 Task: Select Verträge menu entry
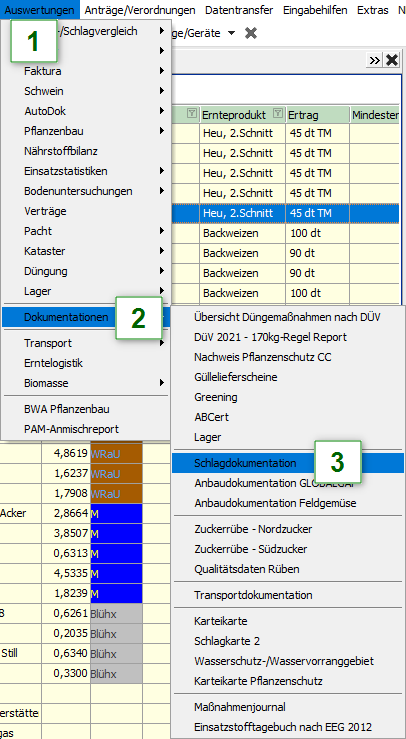(86, 211)
